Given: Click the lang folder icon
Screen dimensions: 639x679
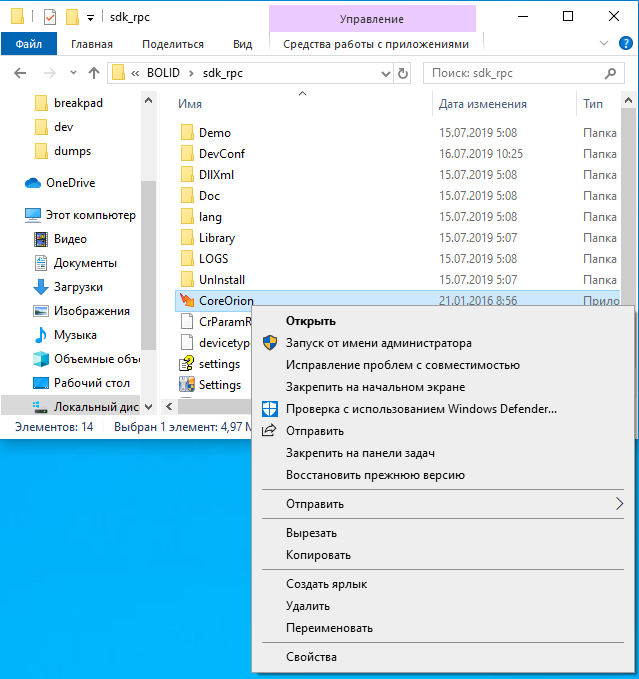Looking at the screenshot, I should pyautogui.click(x=187, y=217).
